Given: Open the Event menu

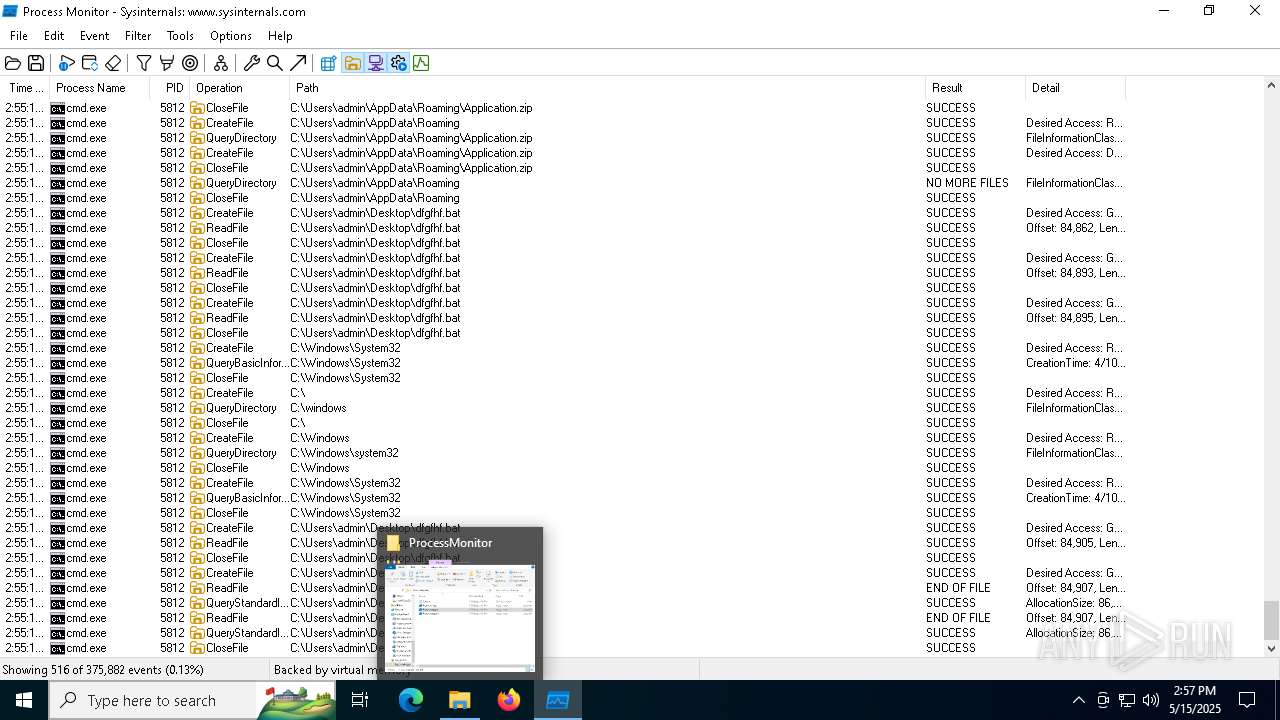Looking at the screenshot, I should (x=94, y=36).
